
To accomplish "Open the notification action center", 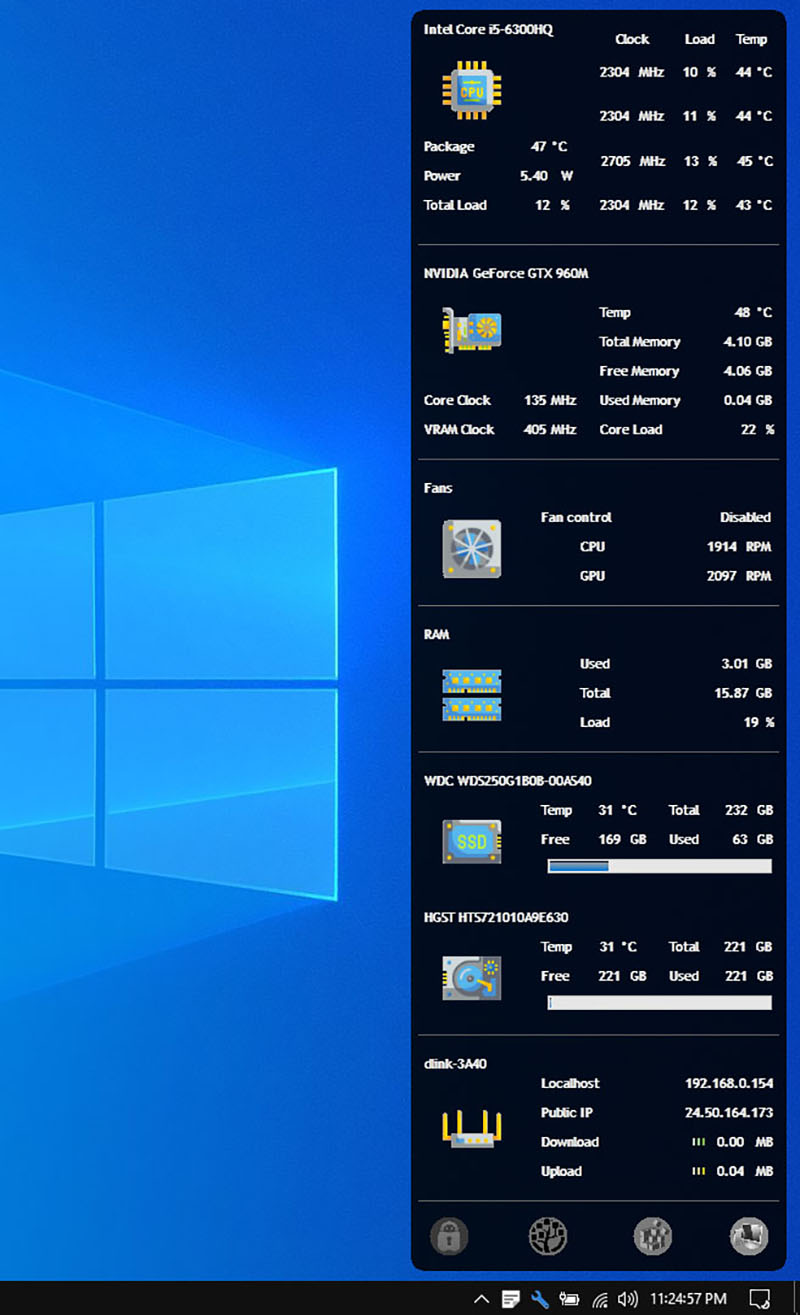I will pos(760,1299).
